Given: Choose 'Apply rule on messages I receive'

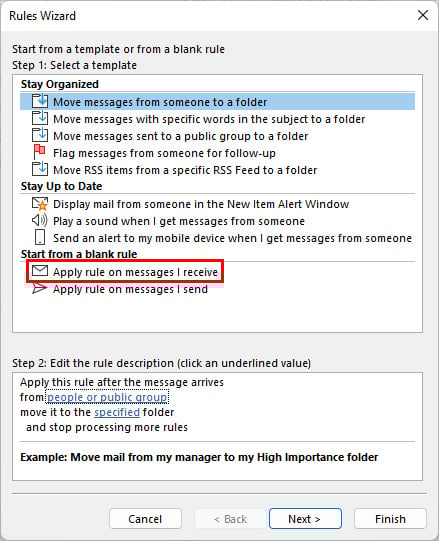Looking at the screenshot, I should coord(135,272).
